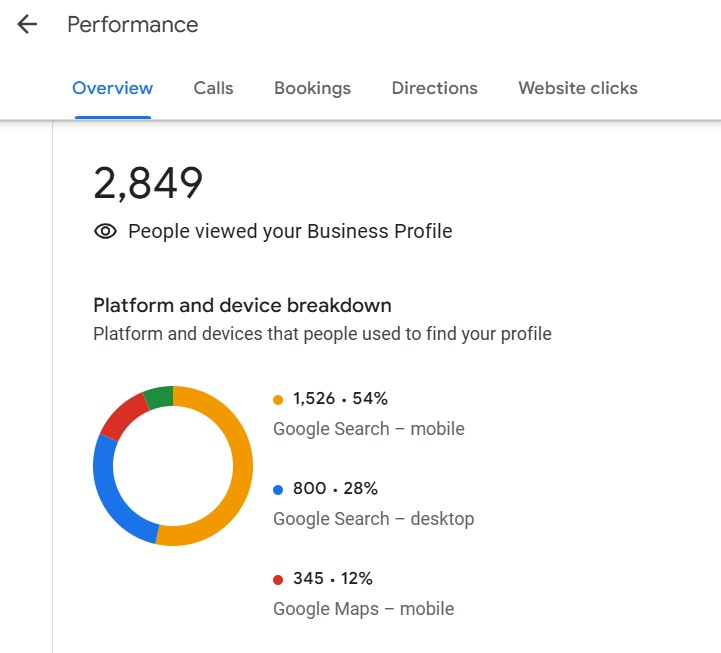Image resolution: width=721 pixels, height=653 pixels.
Task: Select the 'Google Search – desktop' legend label
Action: [x=374, y=519]
